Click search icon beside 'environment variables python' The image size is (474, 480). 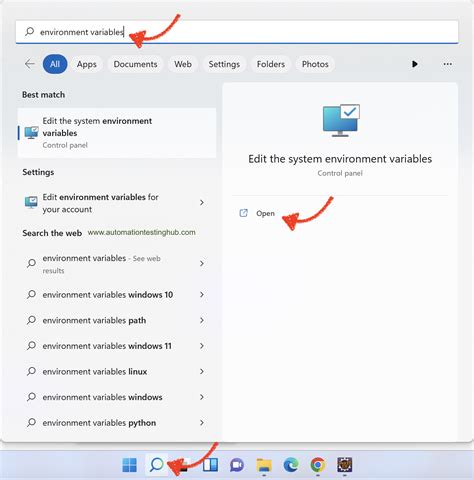(31, 422)
